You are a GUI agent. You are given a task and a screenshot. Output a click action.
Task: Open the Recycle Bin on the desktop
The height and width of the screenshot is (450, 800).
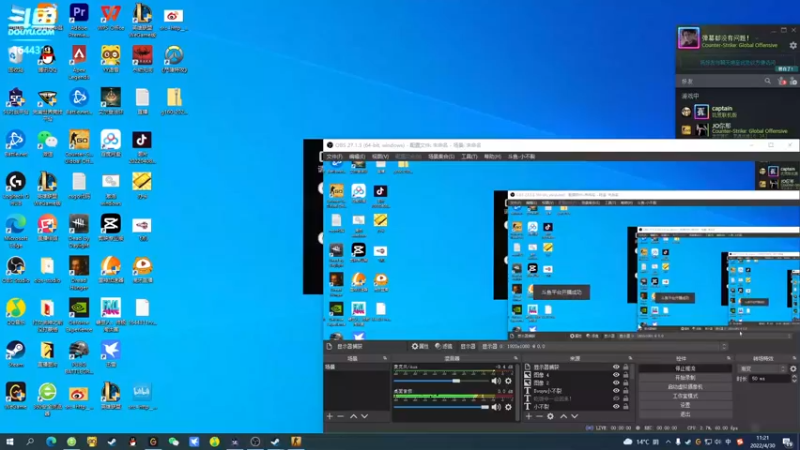coord(16,60)
